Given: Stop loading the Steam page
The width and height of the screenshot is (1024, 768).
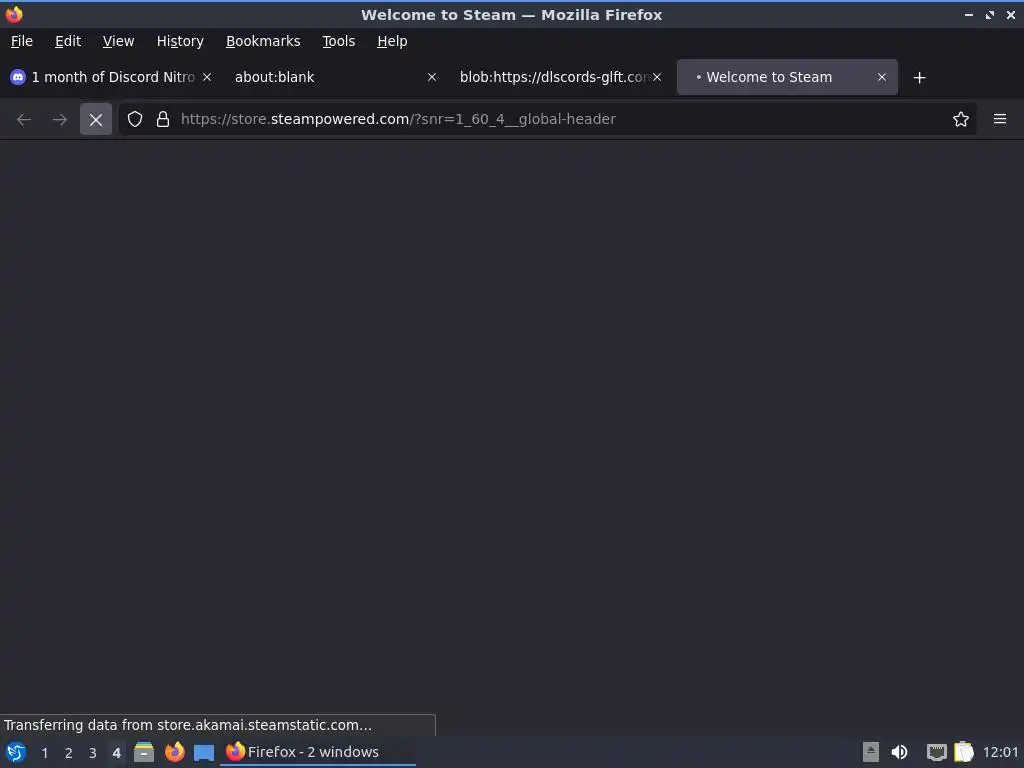Looking at the screenshot, I should tap(95, 120).
